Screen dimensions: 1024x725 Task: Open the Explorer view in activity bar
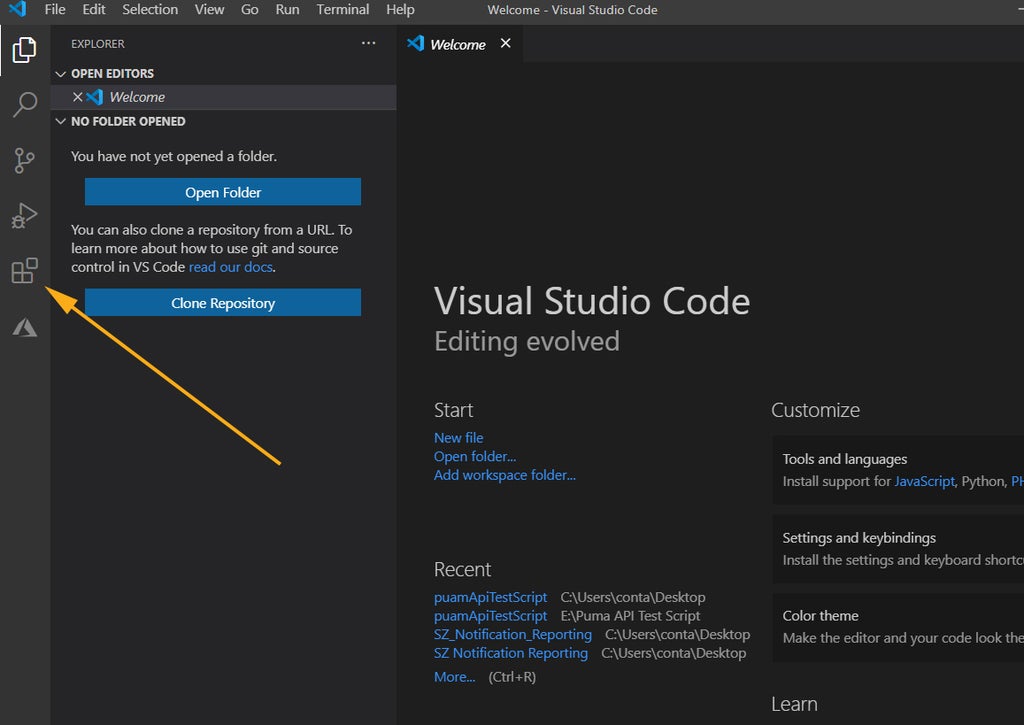[x=24, y=50]
